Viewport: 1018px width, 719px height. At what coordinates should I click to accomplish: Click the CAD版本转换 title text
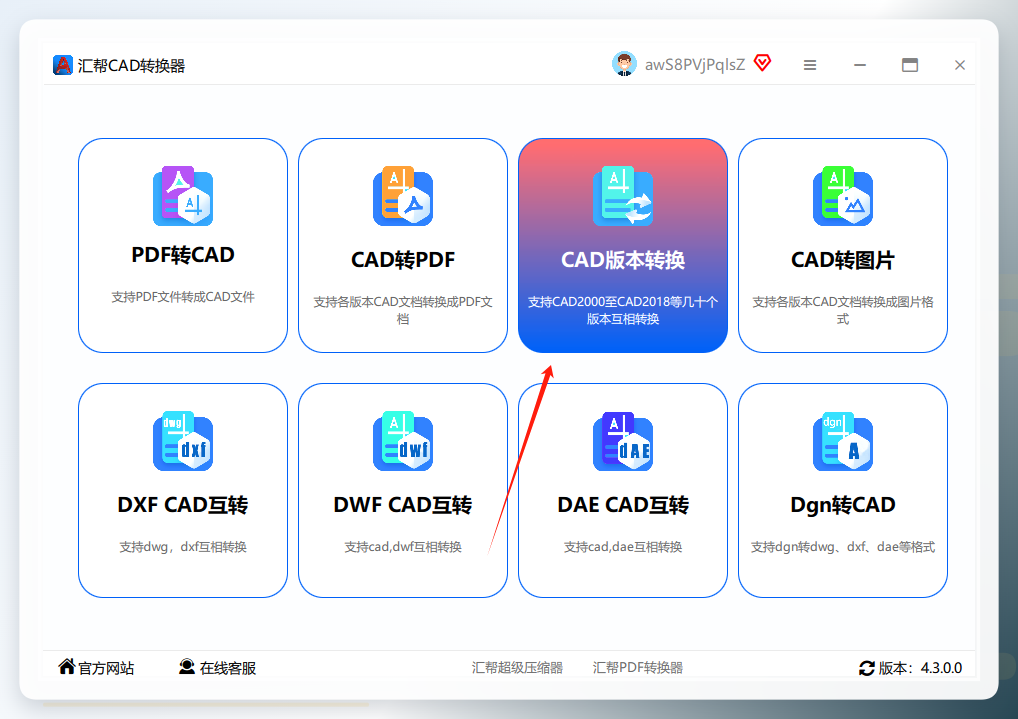623,260
